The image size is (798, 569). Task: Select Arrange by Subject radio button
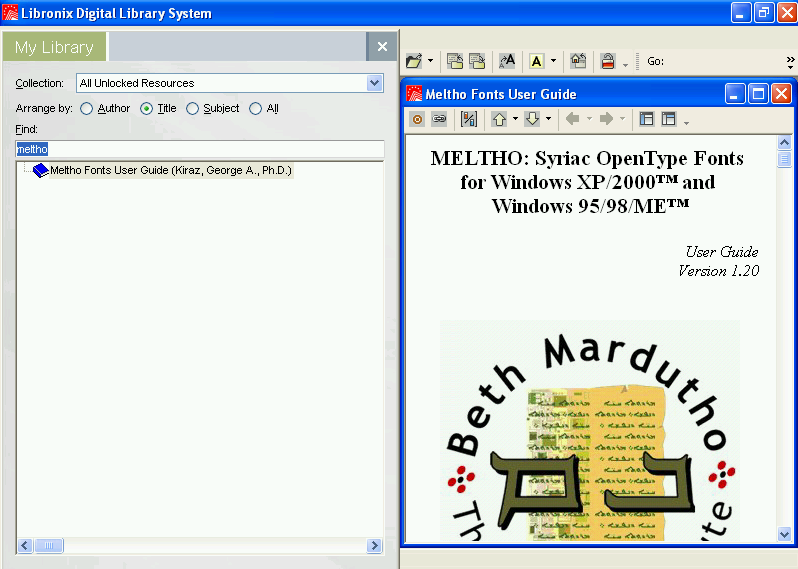tap(192, 108)
